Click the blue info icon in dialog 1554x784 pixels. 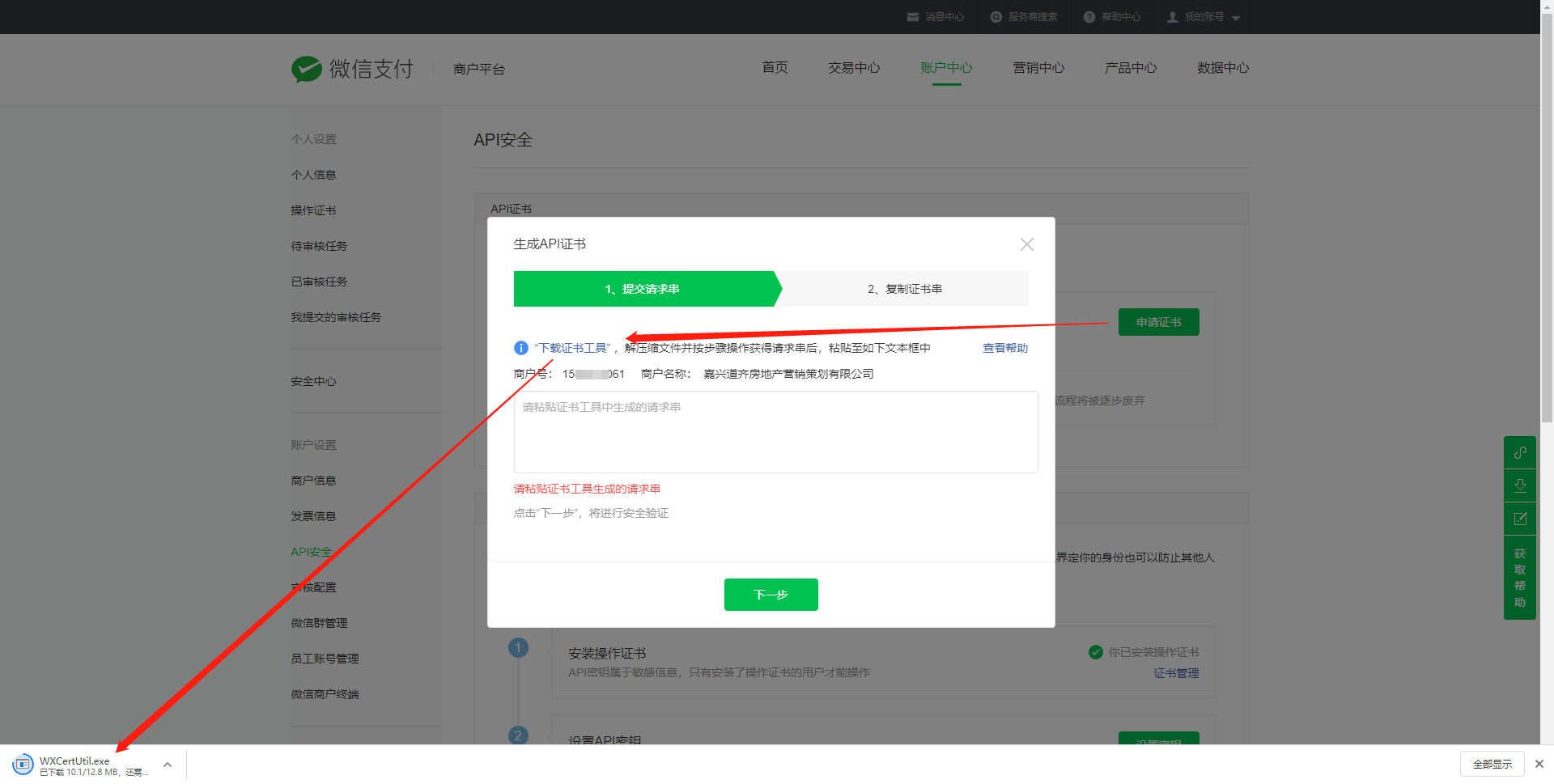click(x=521, y=348)
